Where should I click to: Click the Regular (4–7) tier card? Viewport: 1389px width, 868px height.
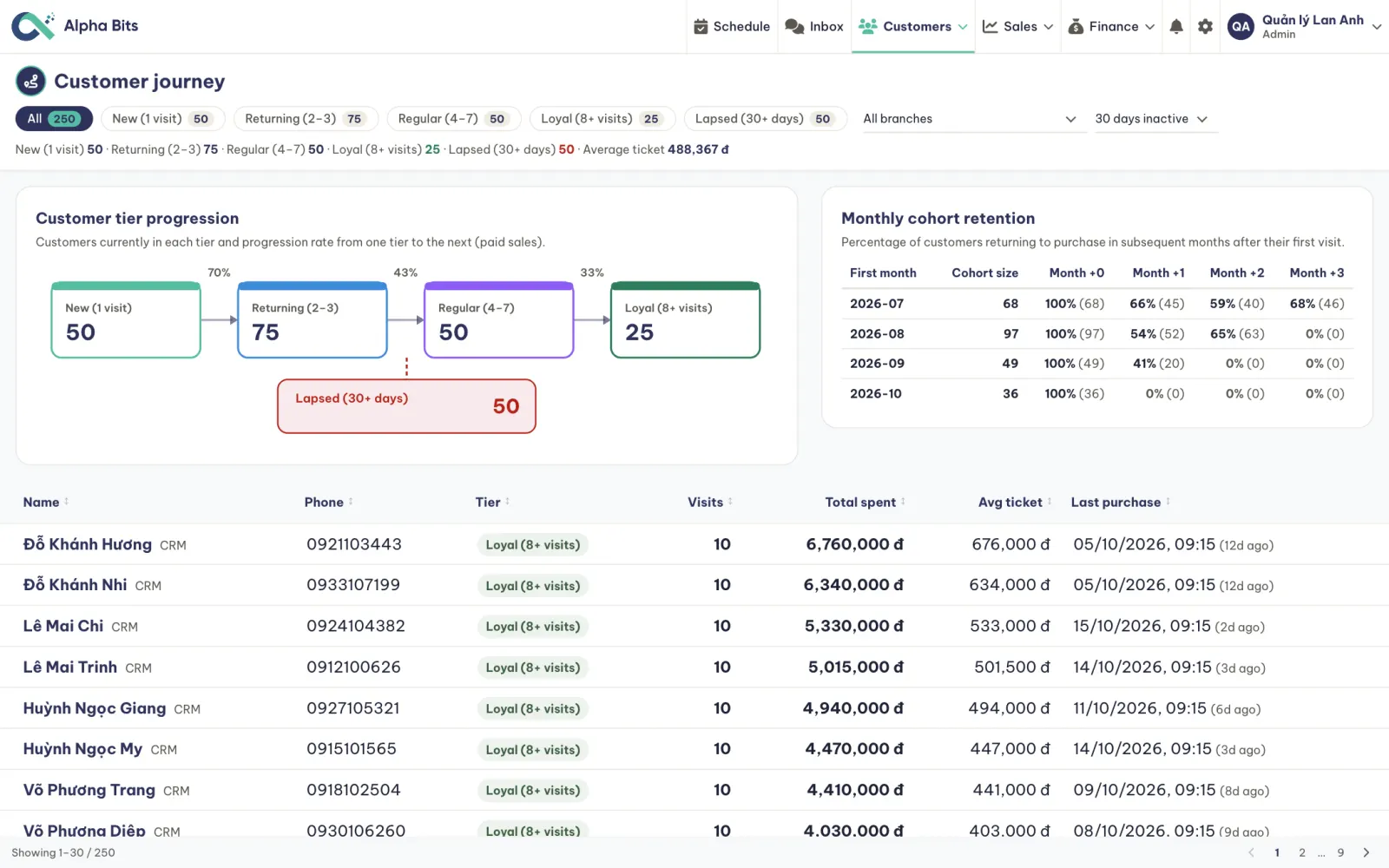[x=499, y=320]
